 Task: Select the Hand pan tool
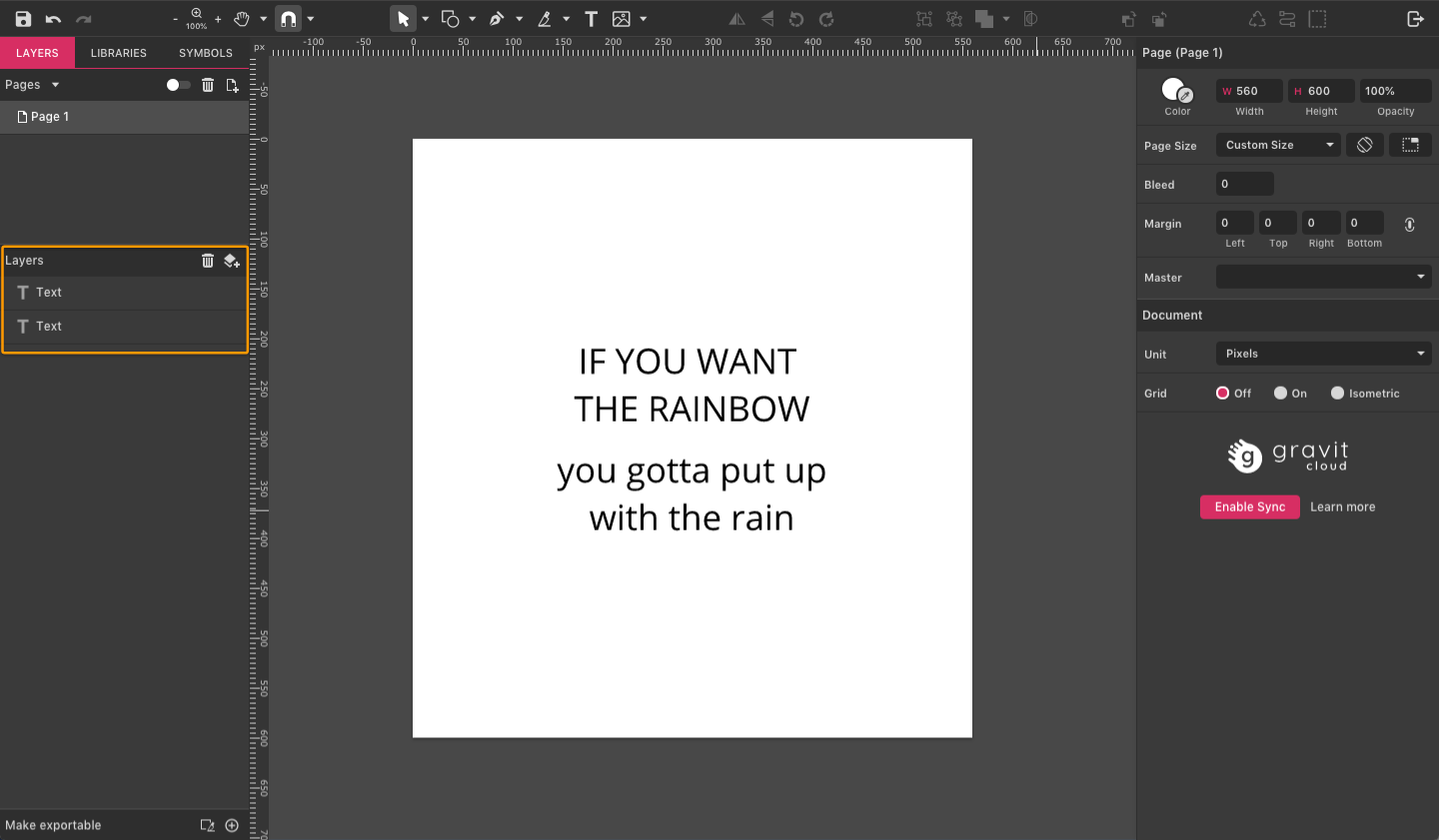[x=242, y=19]
